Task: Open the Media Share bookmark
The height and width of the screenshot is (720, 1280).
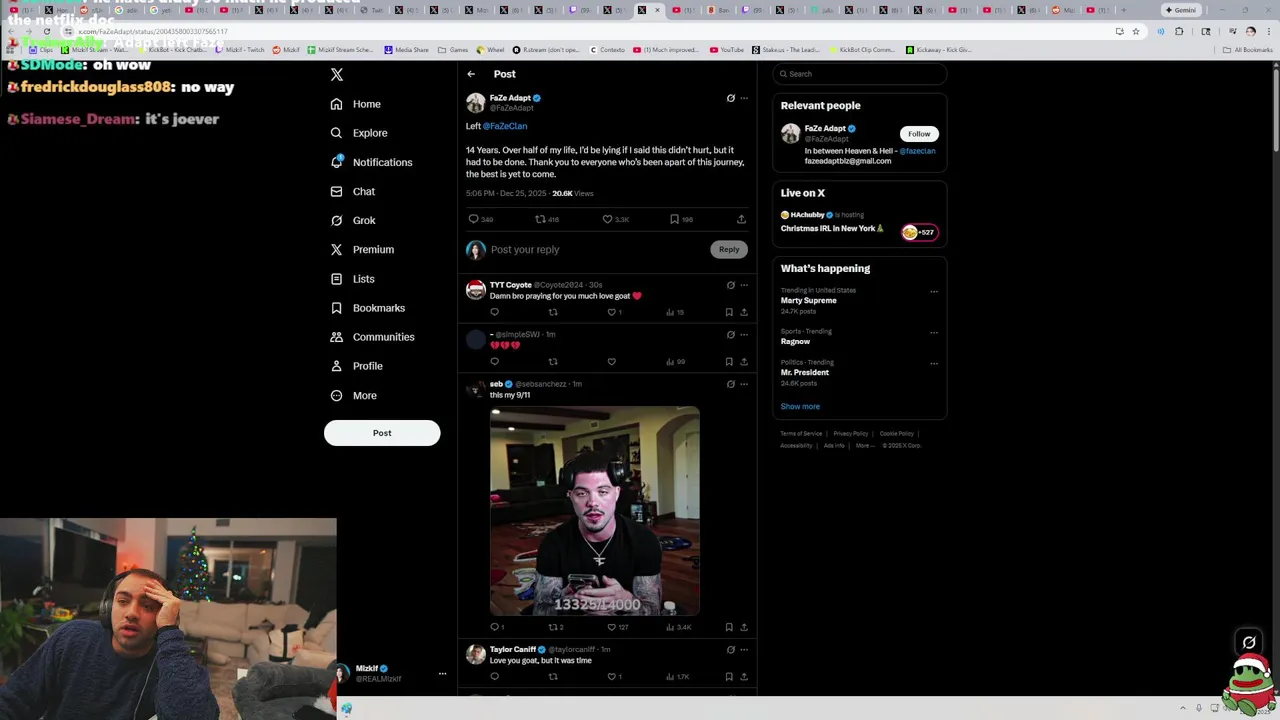Action: pyautogui.click(x=406, y=50)
